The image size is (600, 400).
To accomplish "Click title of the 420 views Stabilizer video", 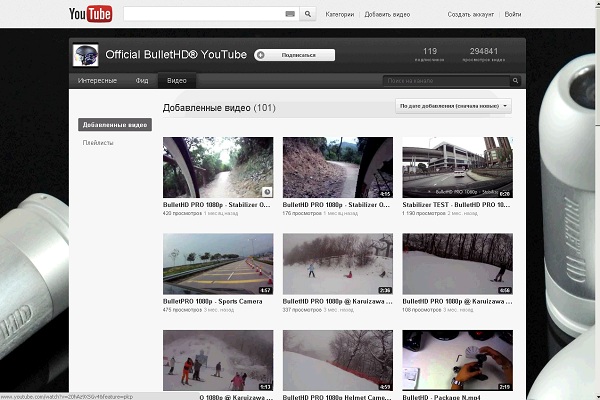I will 217,205.
